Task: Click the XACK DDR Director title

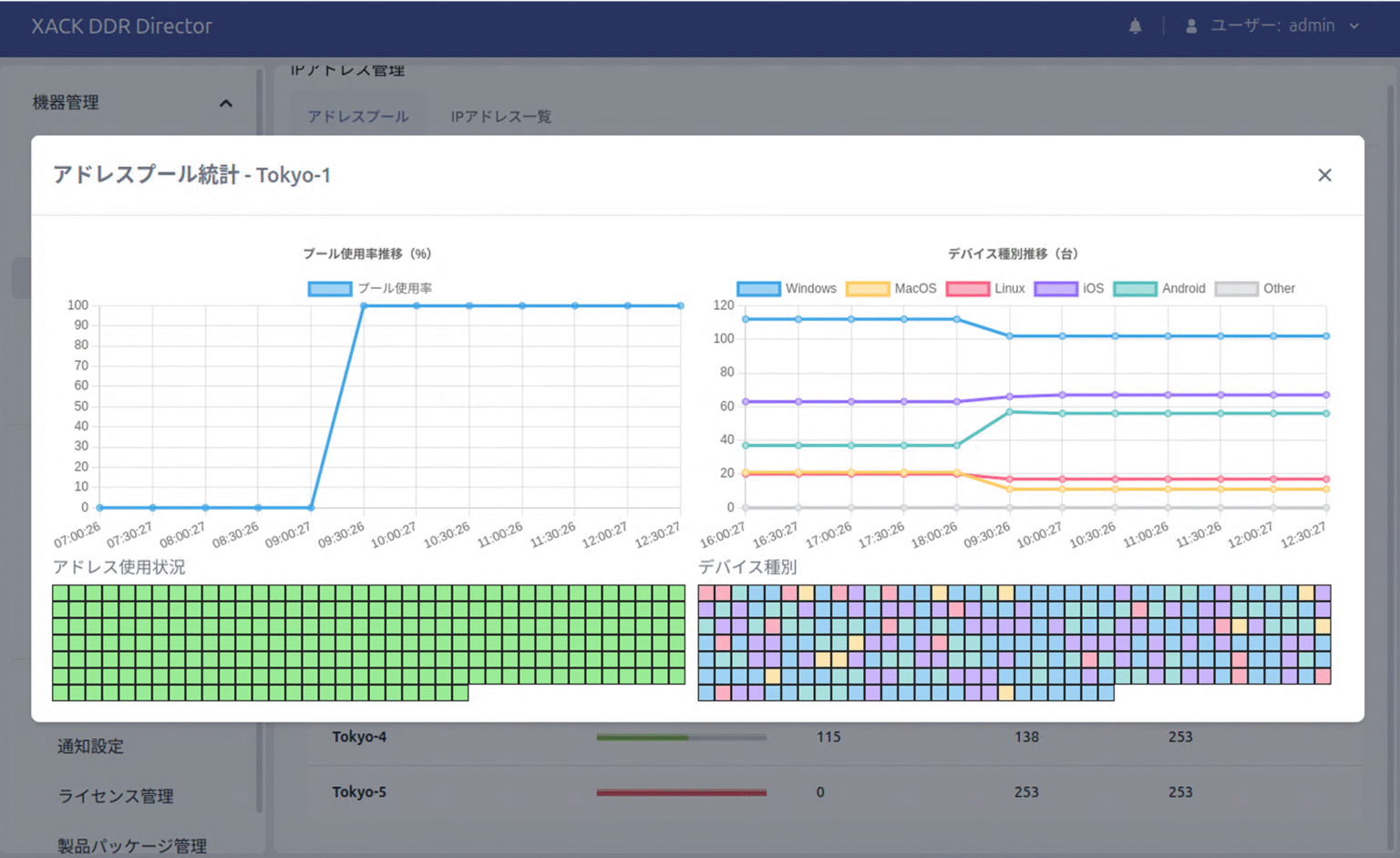Action: [x=122, y=26]
